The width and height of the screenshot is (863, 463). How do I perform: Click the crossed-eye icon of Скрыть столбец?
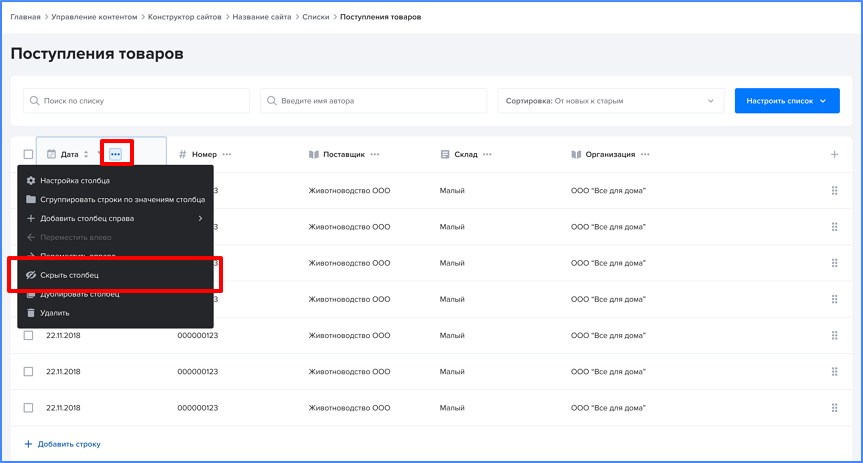31,275
